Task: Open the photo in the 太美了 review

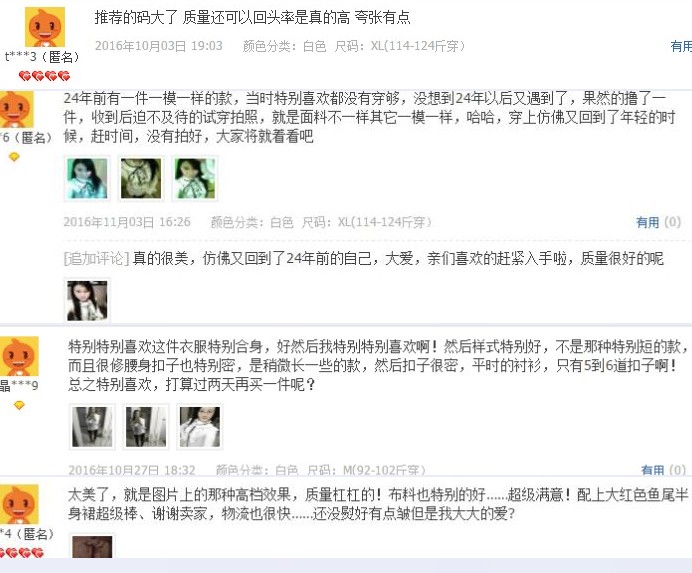Action: coord(92,547)
